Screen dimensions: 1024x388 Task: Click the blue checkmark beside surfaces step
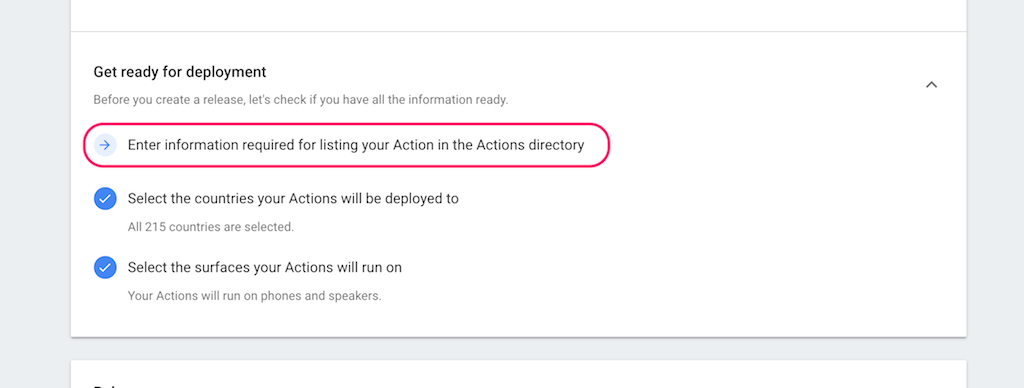click(x=105, y=267)
